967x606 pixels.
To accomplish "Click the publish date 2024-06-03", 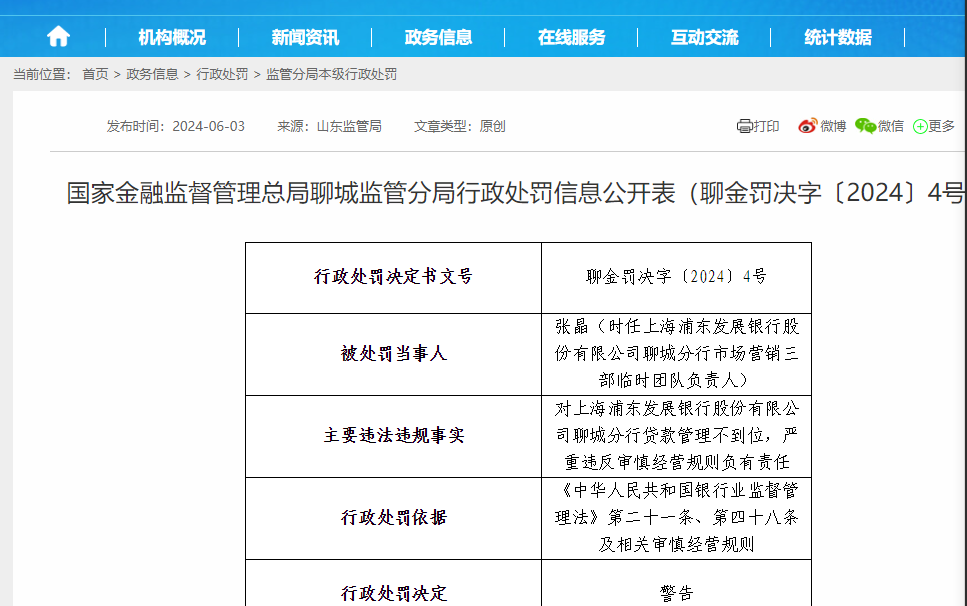I will [x=208, y=126].
